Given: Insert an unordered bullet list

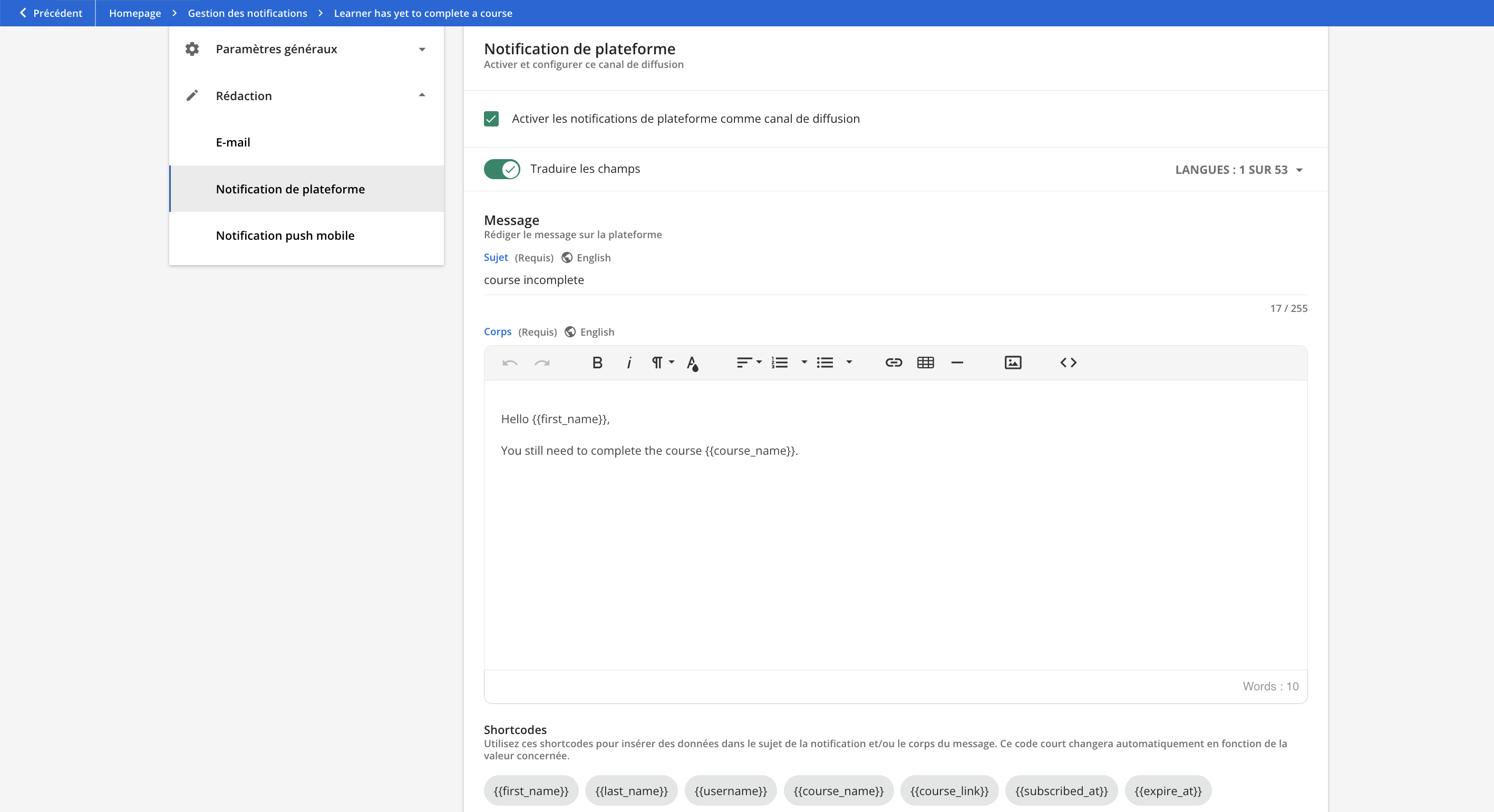Looking at the screenshot, I should click(824, 363).
